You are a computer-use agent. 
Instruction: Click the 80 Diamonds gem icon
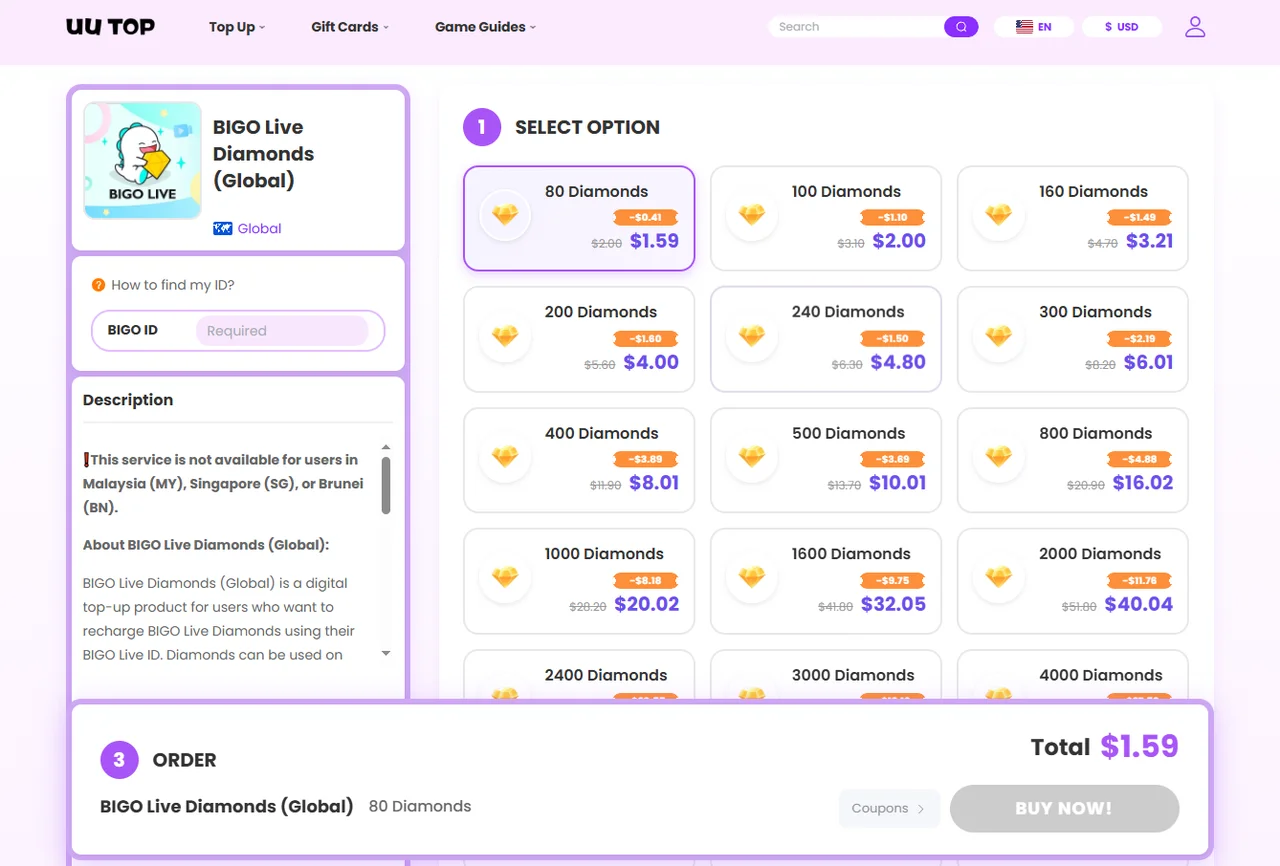pyautogui.click(x=505, y=215)
